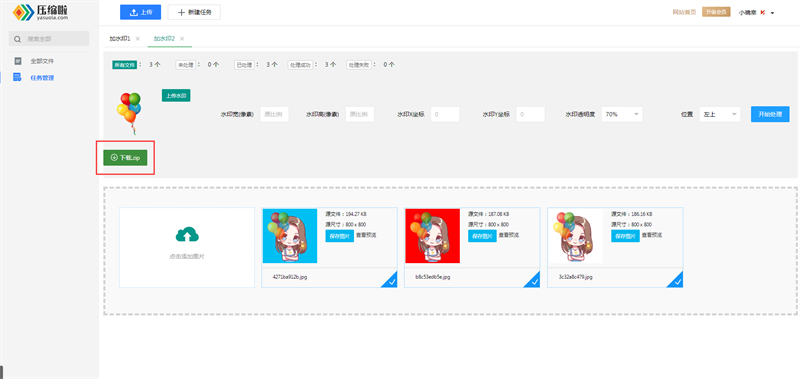
Task: Click the magnifier icon in the search box
Action: click(18, 39)
